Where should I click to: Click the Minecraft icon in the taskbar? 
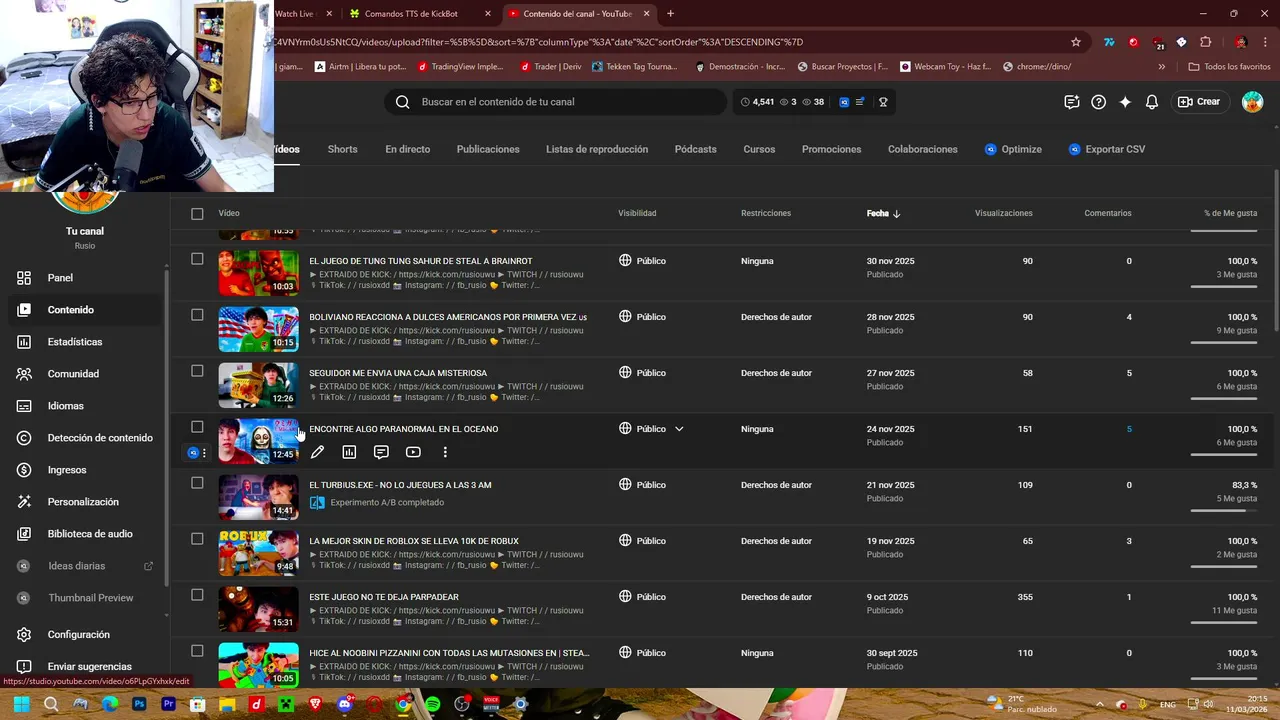(286, 704)
